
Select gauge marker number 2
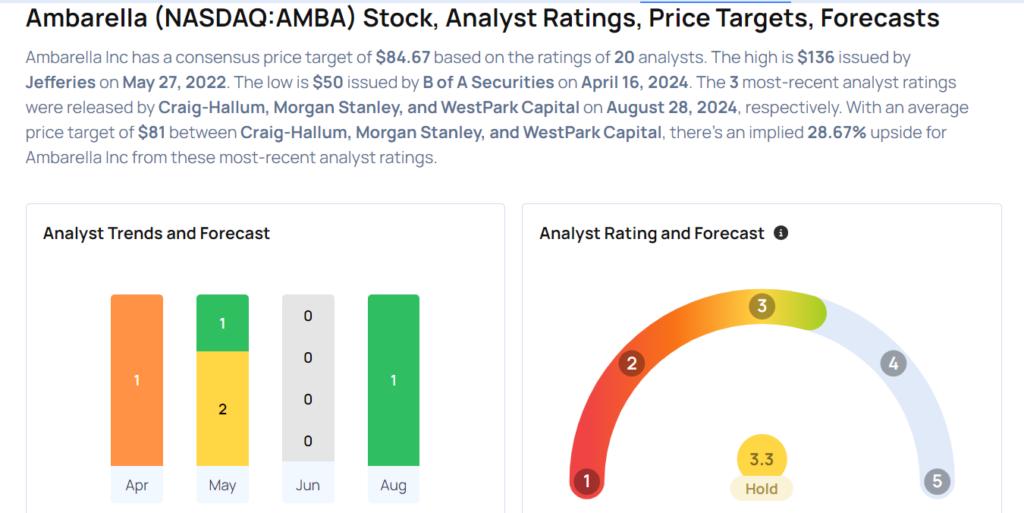[632, 364]
